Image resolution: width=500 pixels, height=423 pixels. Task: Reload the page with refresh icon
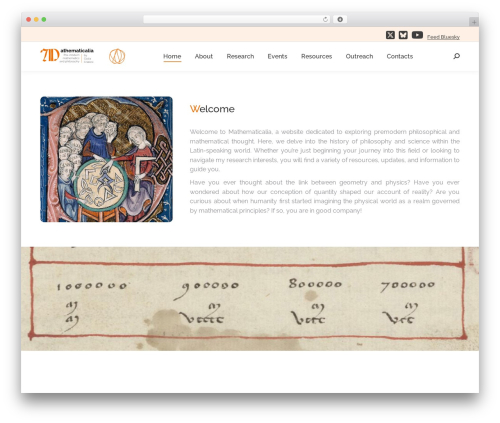coord(325,19)
